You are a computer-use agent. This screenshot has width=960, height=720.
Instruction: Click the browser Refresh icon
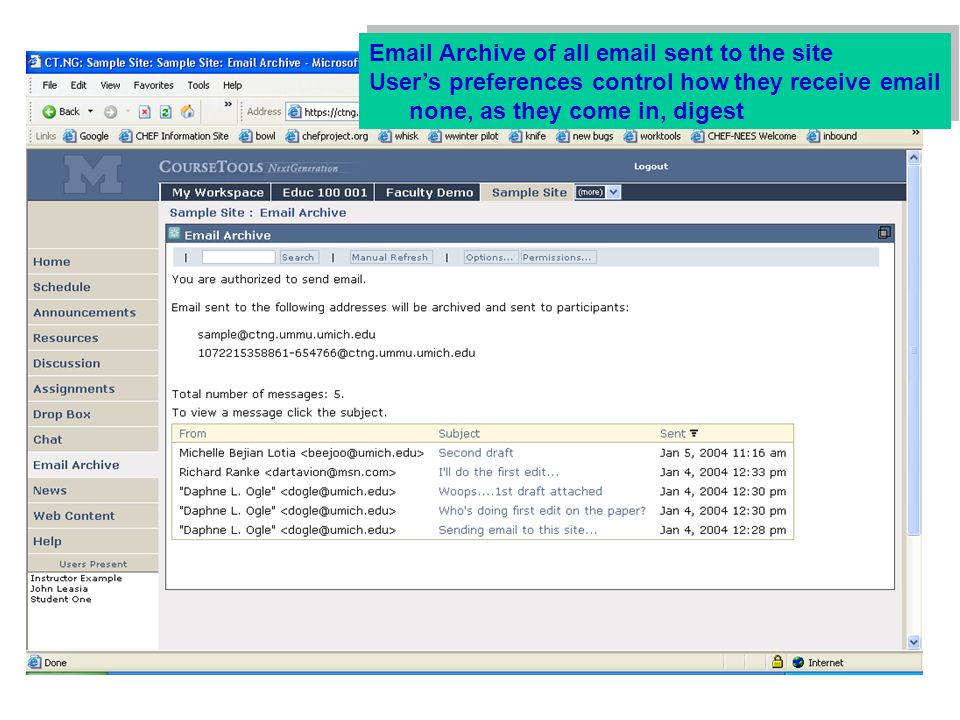coord(165,111)
